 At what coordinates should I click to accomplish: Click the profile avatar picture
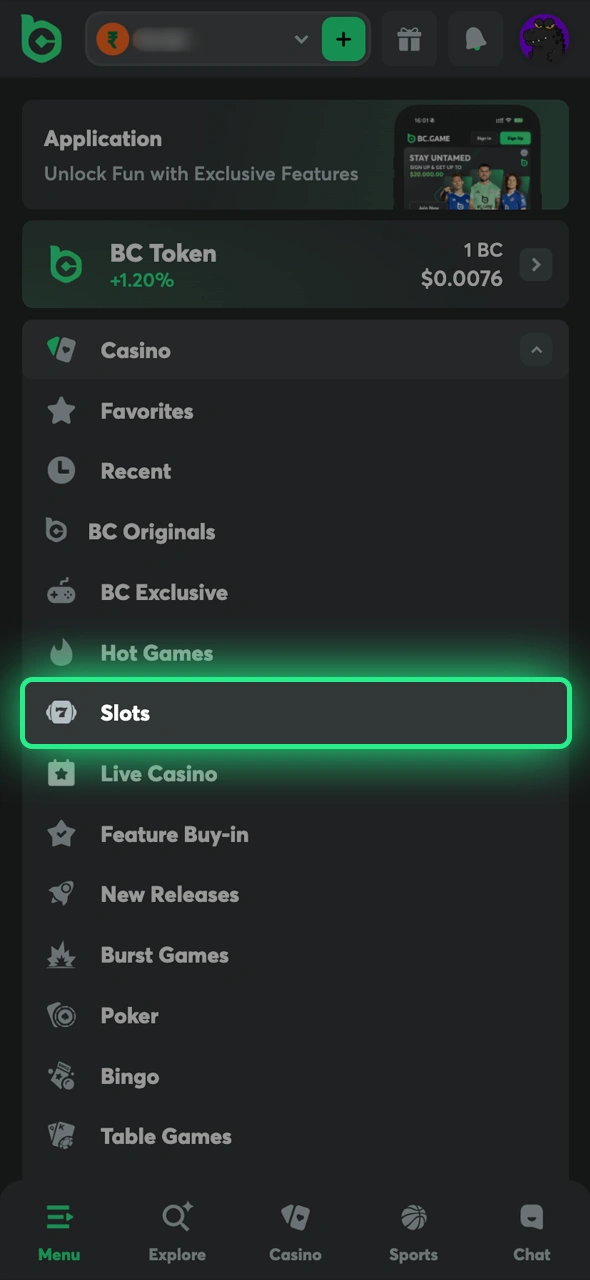(x=544, y=39)
